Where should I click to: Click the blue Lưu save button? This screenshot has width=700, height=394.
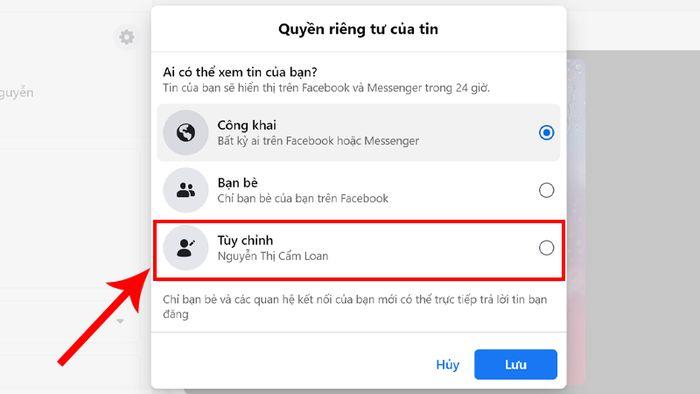pos(516,365)
